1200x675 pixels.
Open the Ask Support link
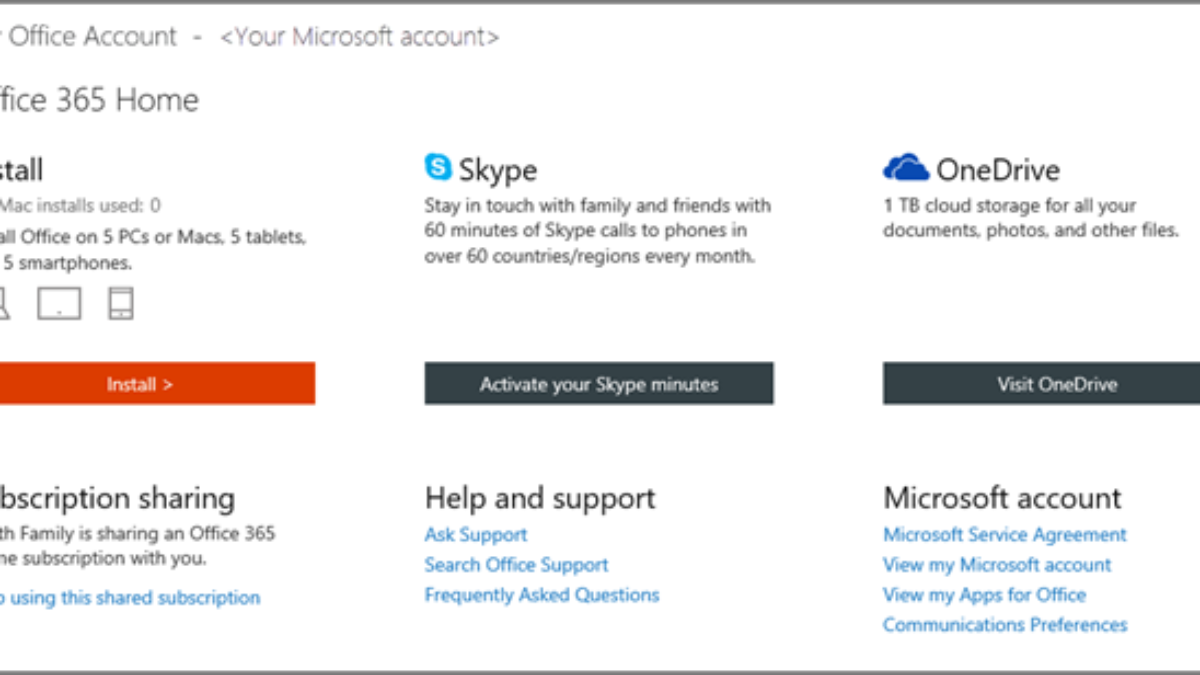click(475, 535)
